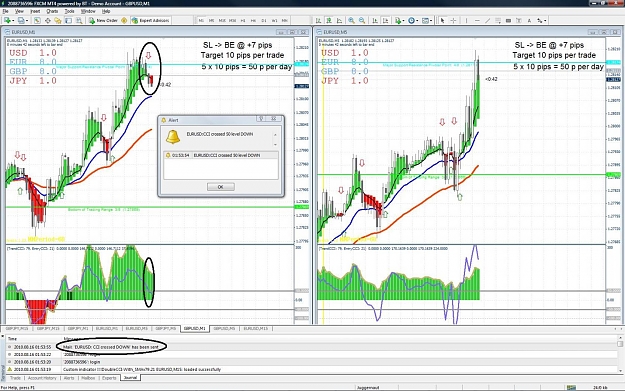Select the trendline drawing tool
The height and width of the screenshot is (391, 625).
pyautogui.click(x=487, y=20)
